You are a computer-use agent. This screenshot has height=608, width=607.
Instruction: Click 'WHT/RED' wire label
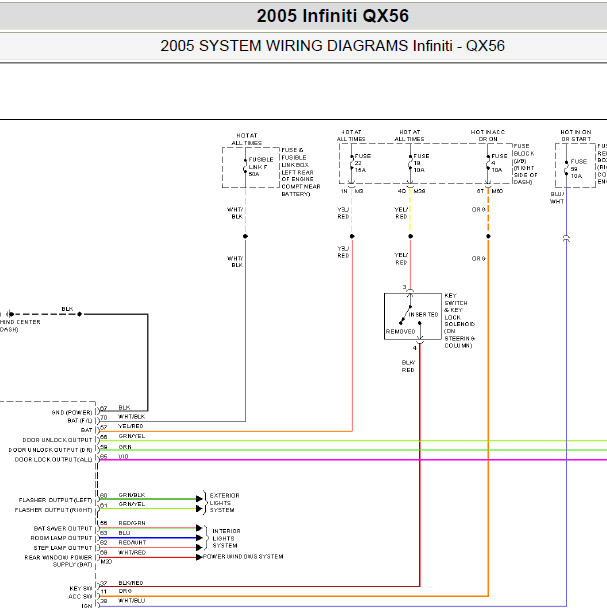(x=132, y=552)
